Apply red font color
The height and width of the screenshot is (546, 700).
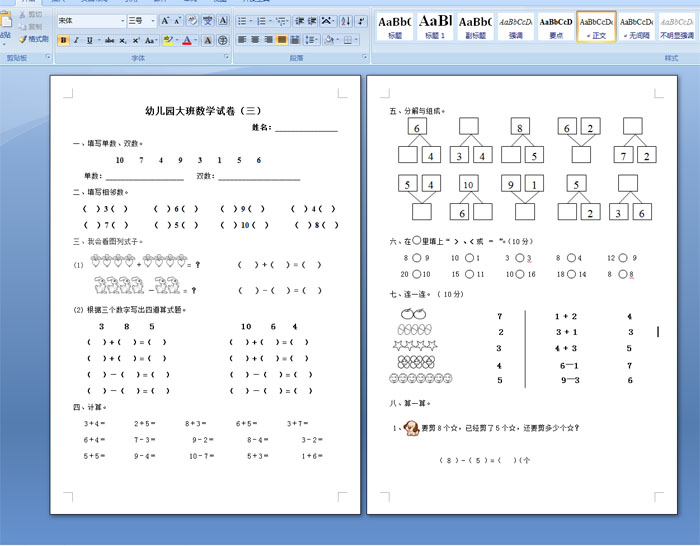pos(187,41)
